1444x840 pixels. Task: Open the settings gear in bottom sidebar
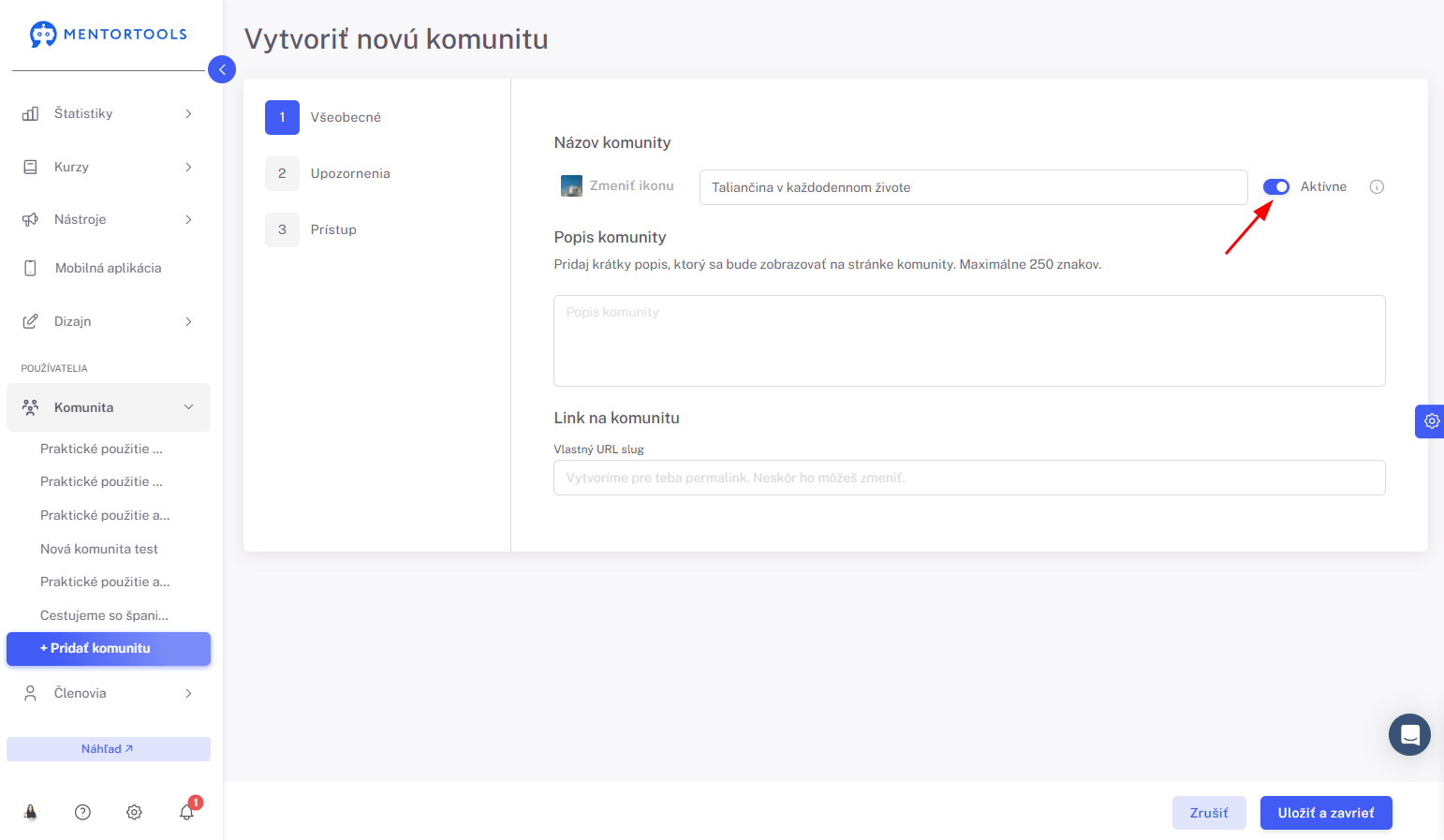(134, 812)
